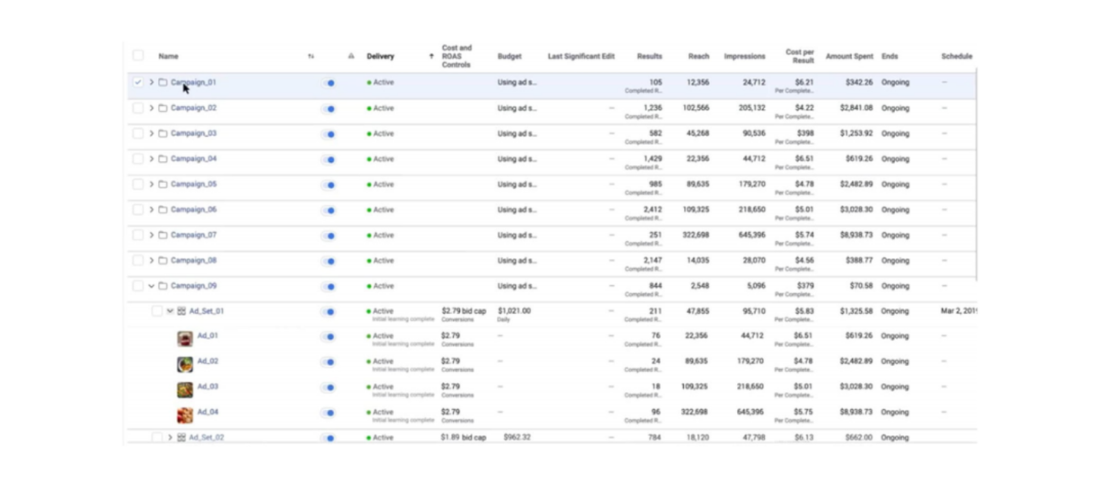This screenshot has height=500, width=1100.
Task: Sort by the Reach column header
Action: point(699,56)
